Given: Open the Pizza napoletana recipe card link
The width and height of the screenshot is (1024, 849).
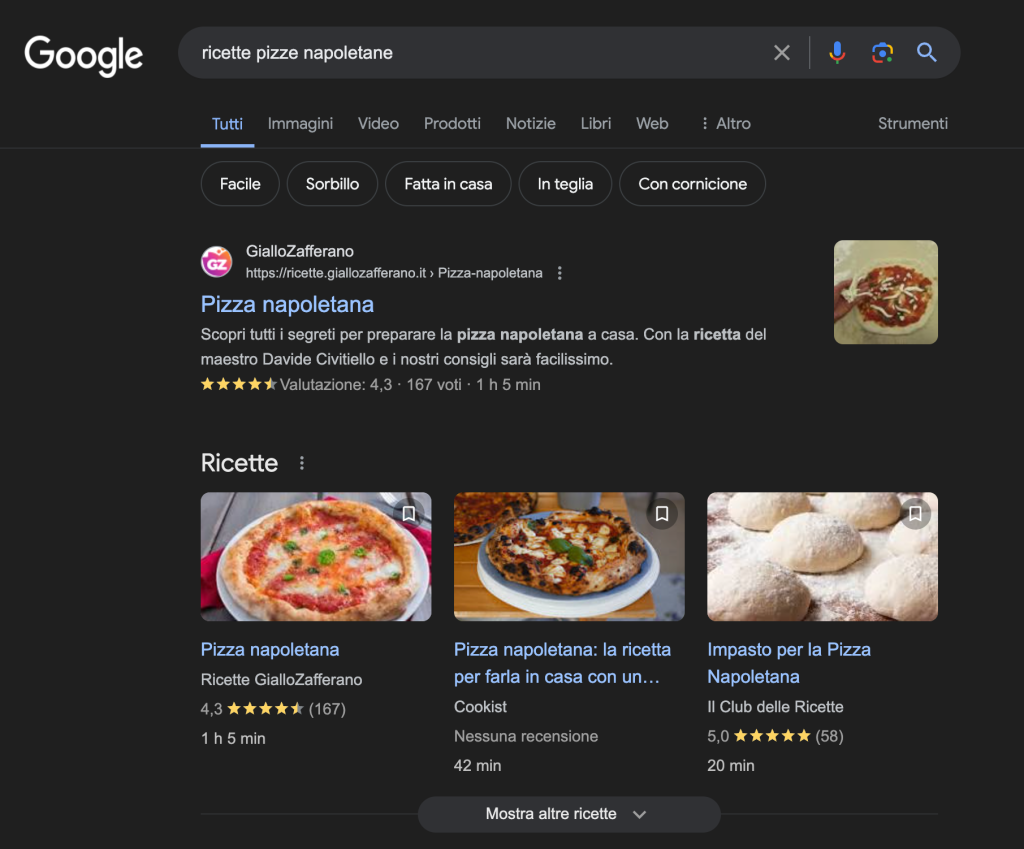Looking at the screenshot, I should point(270,650).
